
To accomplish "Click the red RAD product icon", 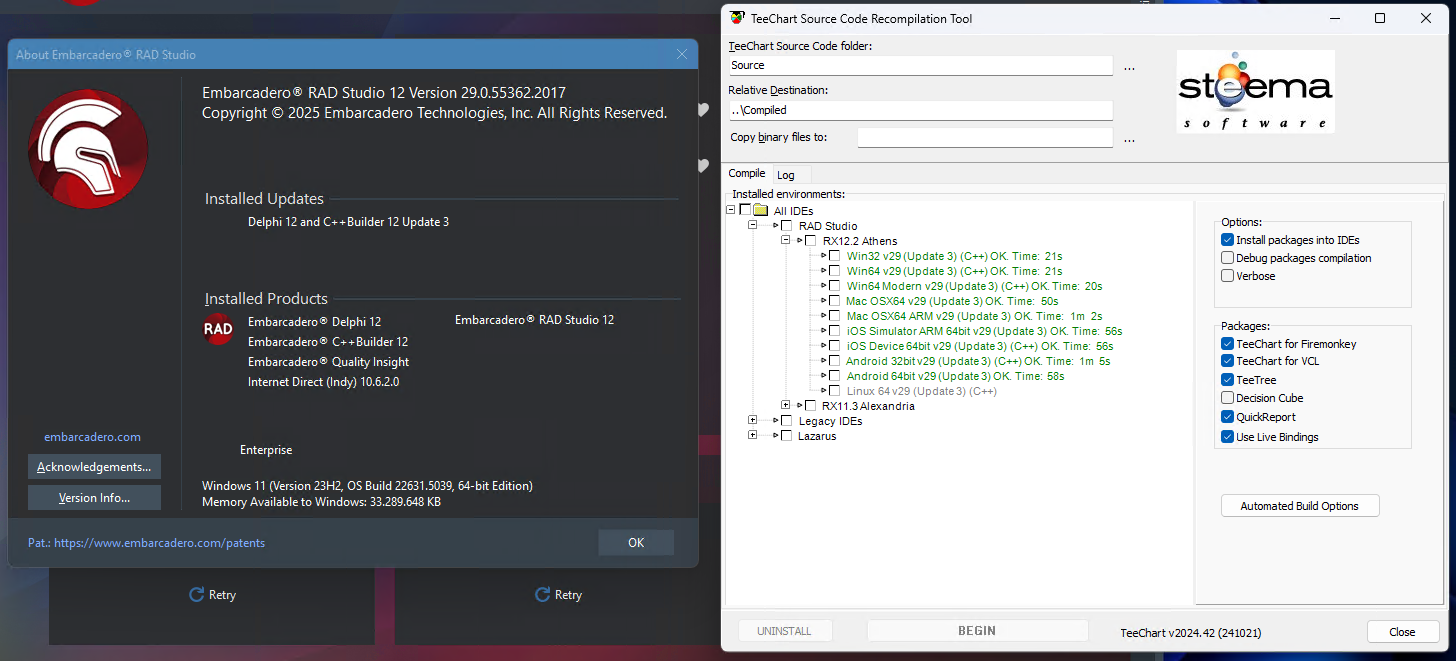I will click(x=218, y=329).
